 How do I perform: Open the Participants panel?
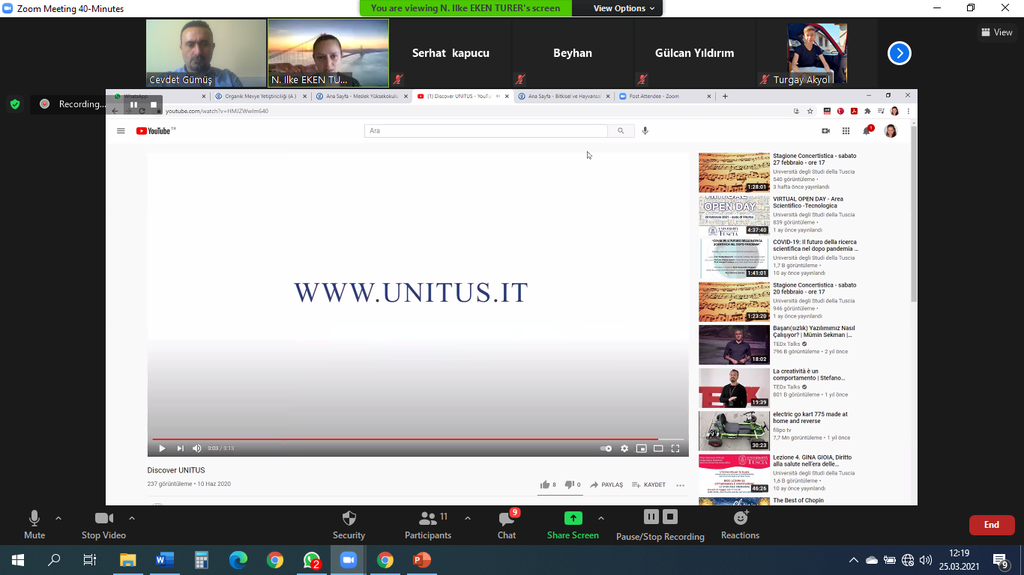pyautogui.click(x=428, y=525)
